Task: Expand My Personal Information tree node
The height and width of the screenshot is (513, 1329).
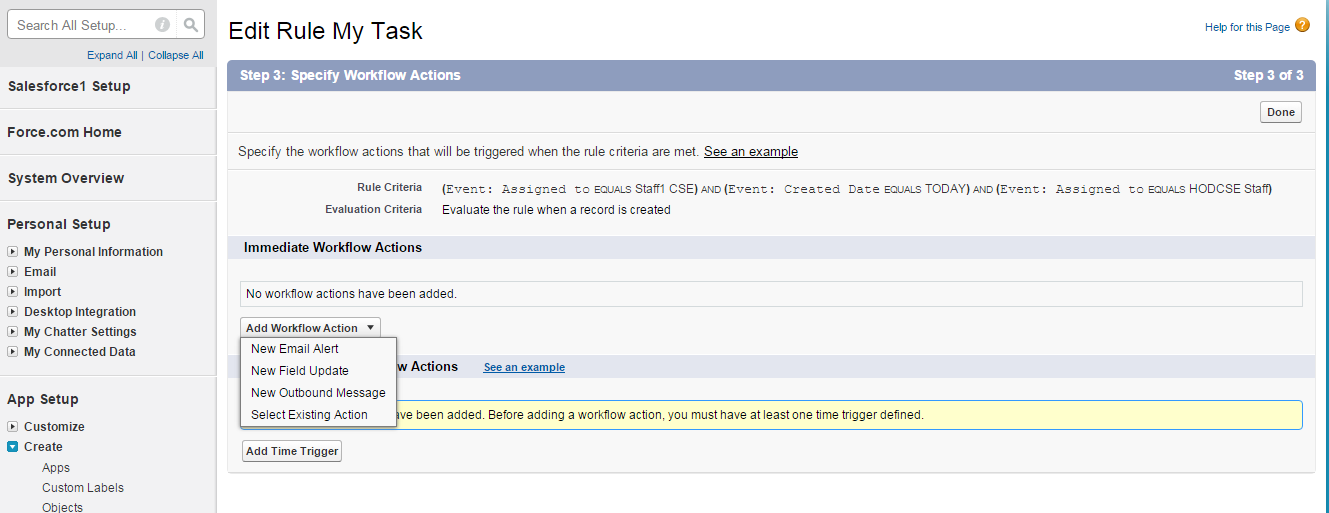Action: point(13,252)
